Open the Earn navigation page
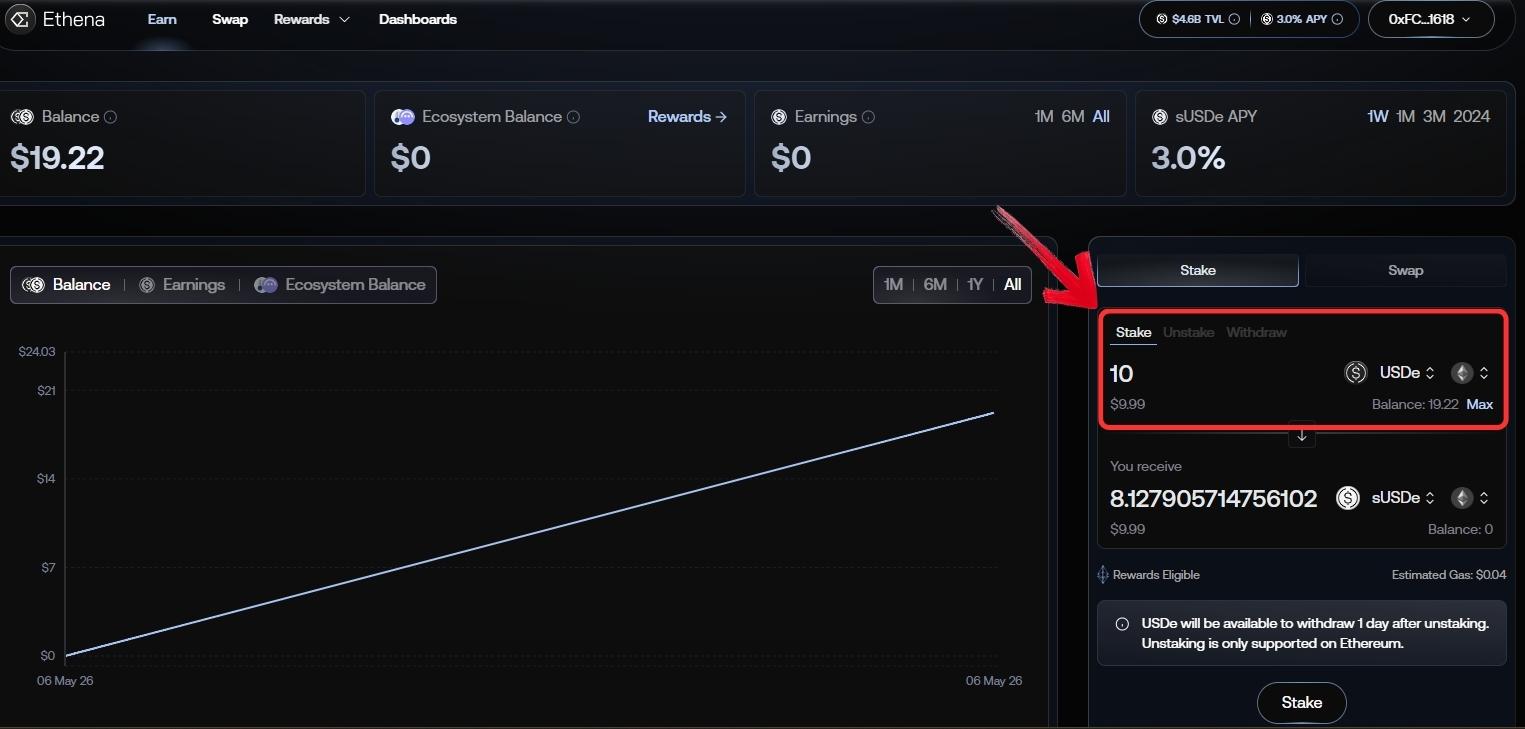Screen dimensions: 1525x729 162,19
